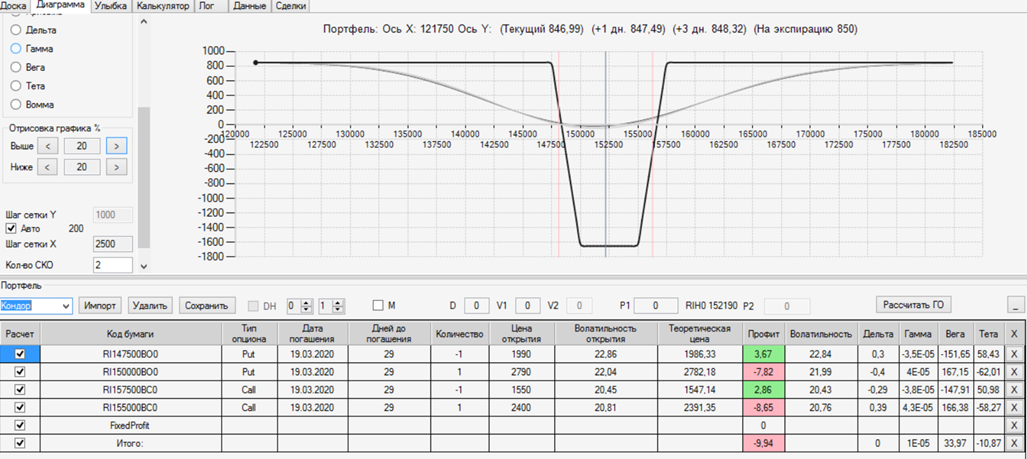Click the Дельта column header
Viewport: 1027px width, 459px height.
[x=880, y=333]
